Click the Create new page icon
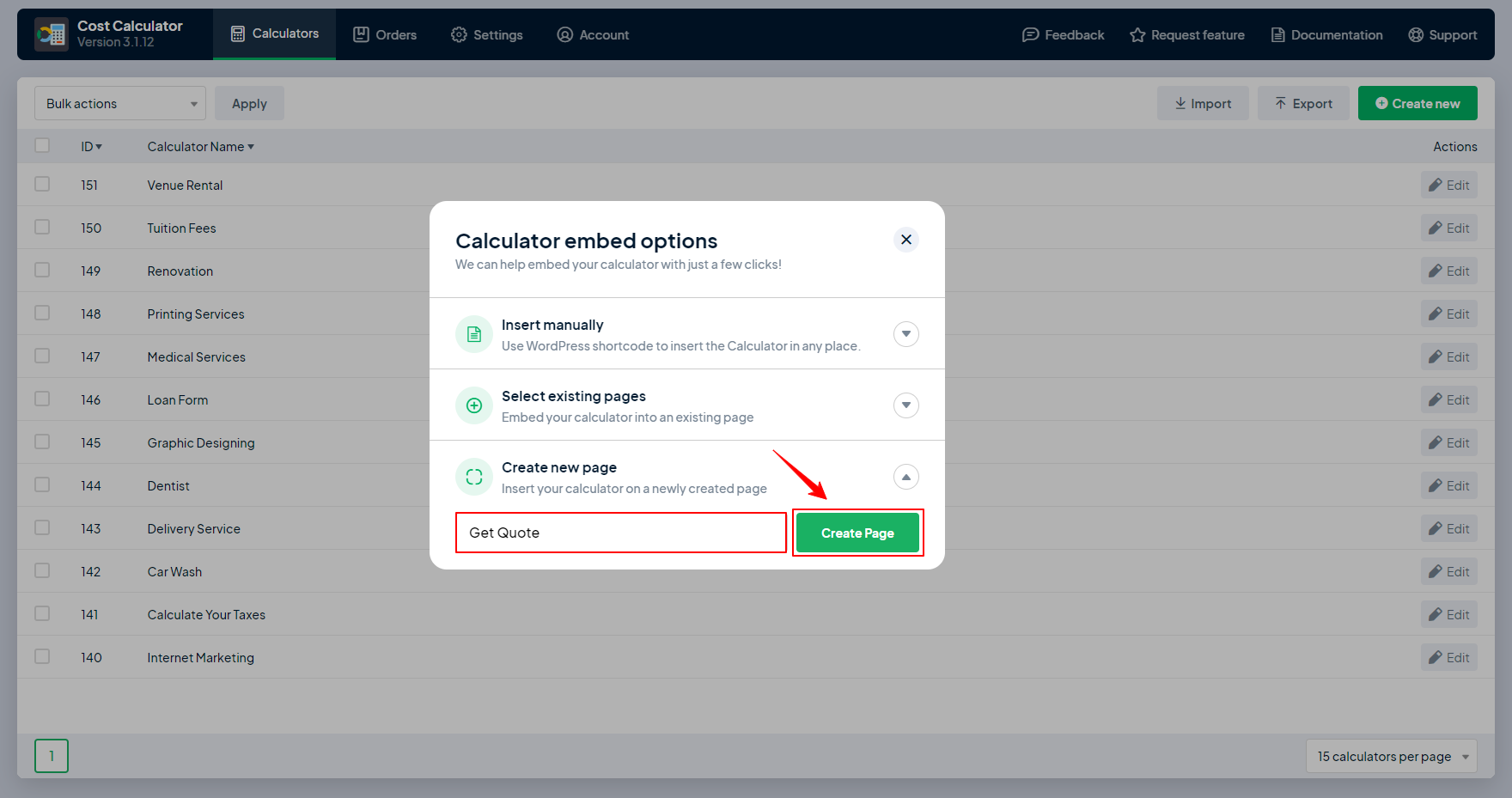 [473, 477]
